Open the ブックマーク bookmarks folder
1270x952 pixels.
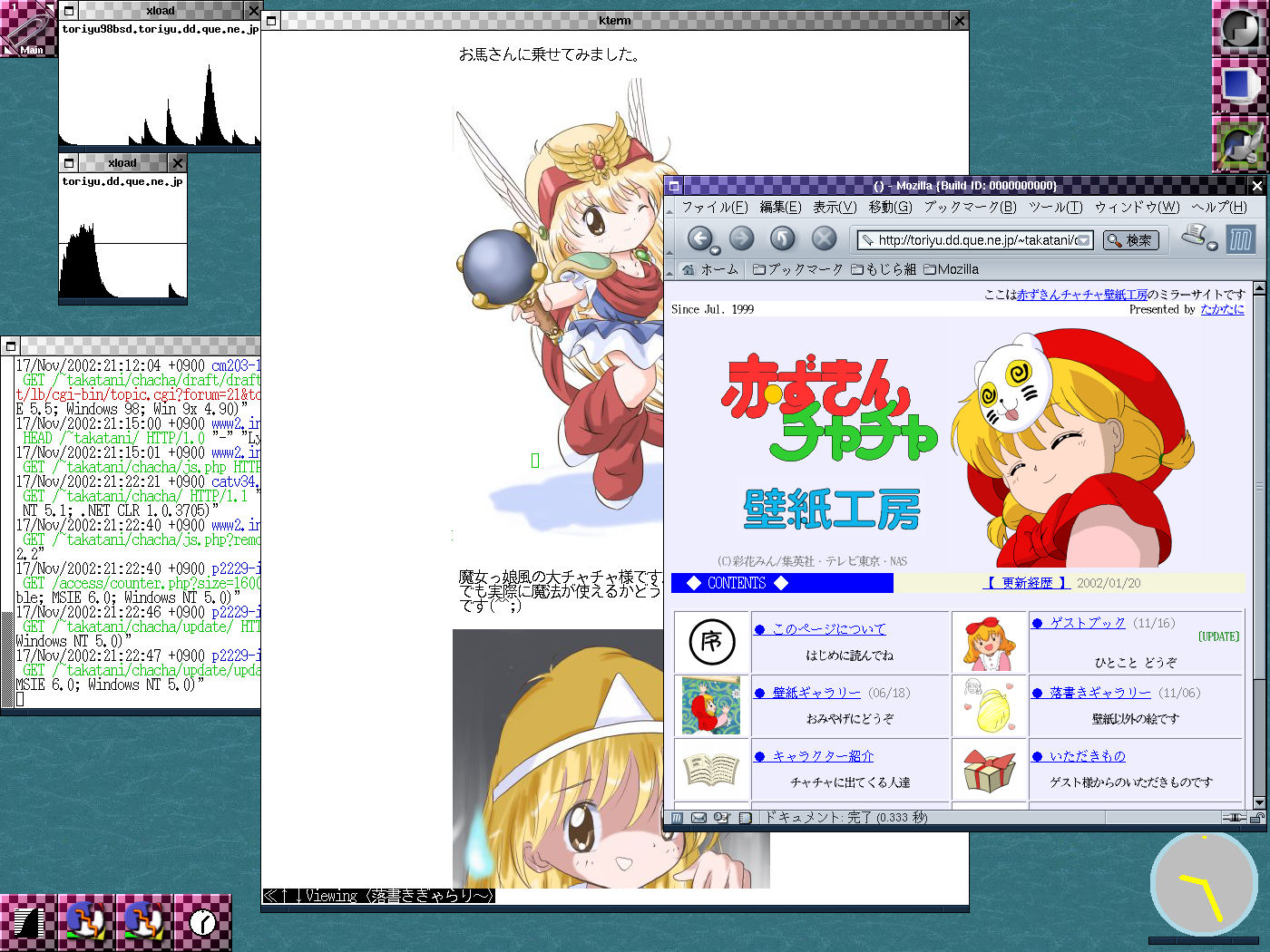(x=798, y=269)
